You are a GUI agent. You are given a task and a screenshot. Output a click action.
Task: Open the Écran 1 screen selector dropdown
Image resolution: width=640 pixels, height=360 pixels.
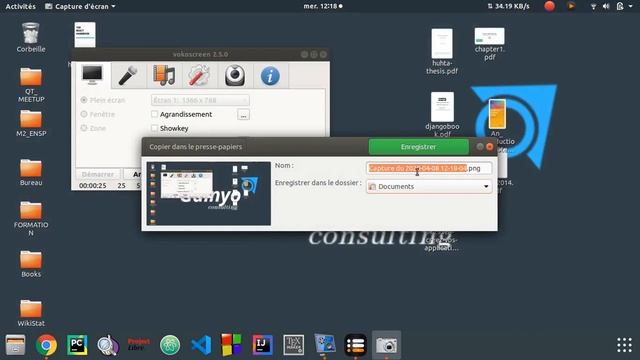[200, 100]
